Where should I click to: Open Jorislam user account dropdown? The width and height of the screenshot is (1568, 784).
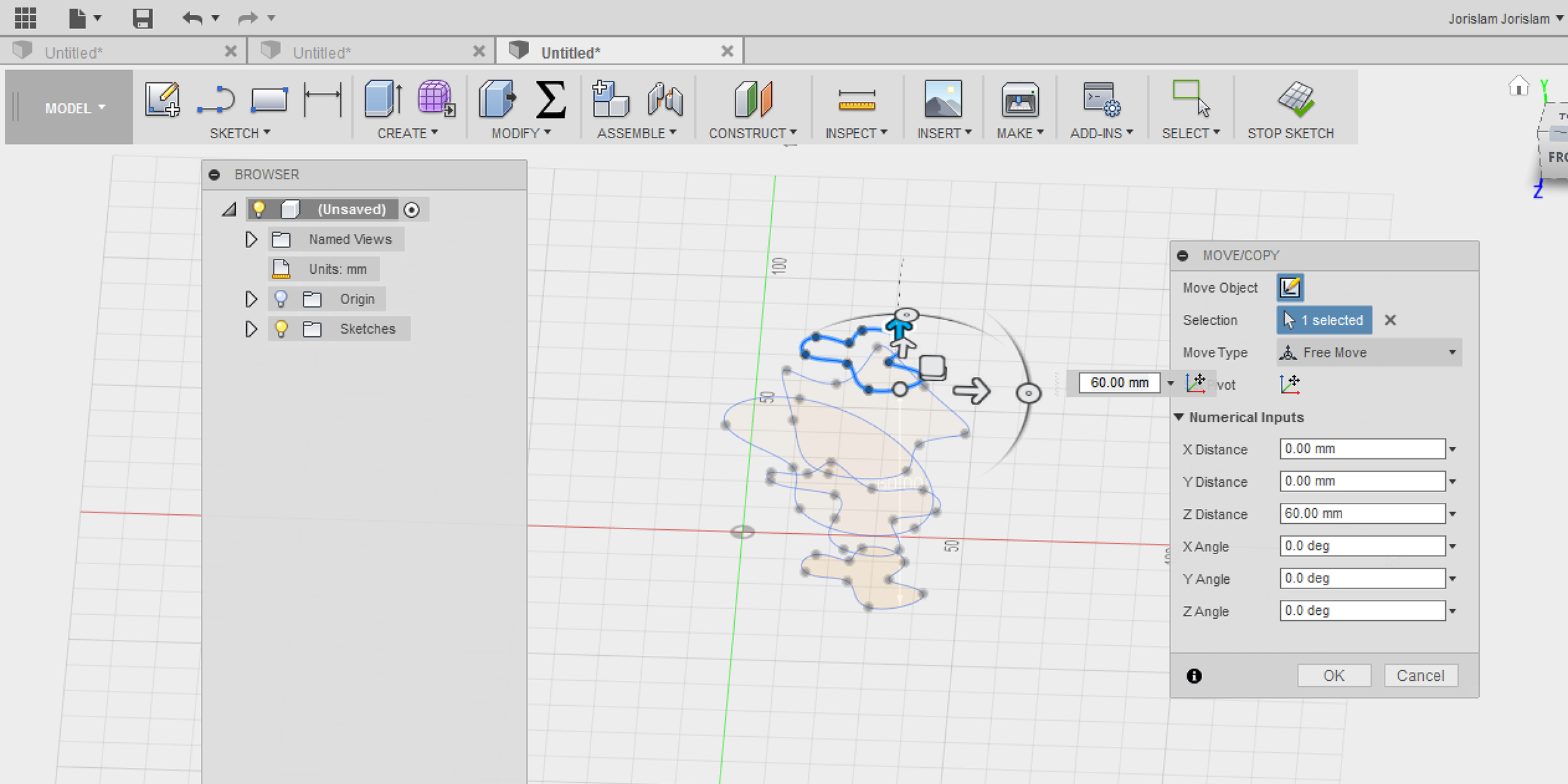[1505, 18]
